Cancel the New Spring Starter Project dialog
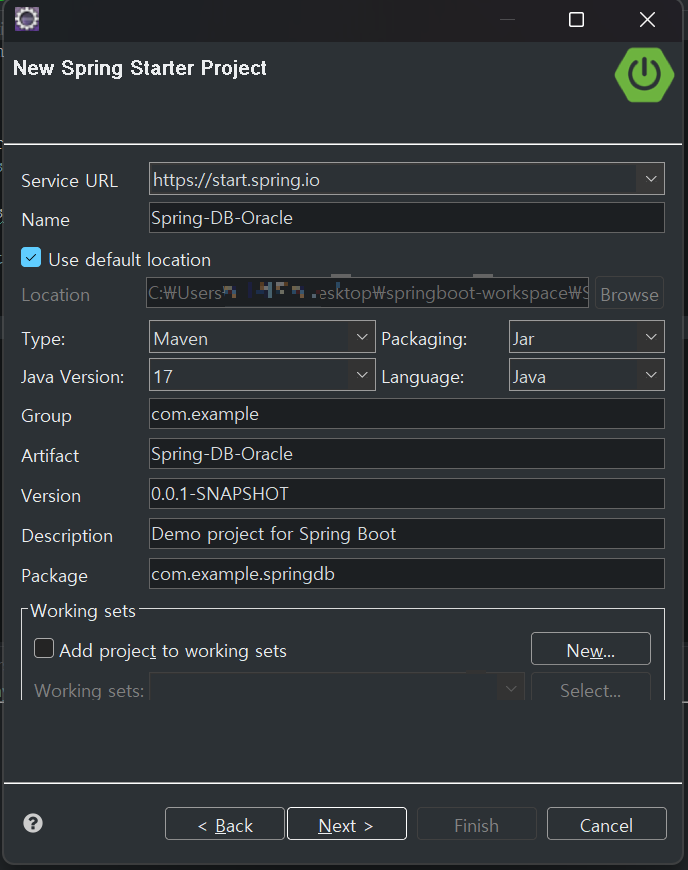688x870 pixels. 606,824
